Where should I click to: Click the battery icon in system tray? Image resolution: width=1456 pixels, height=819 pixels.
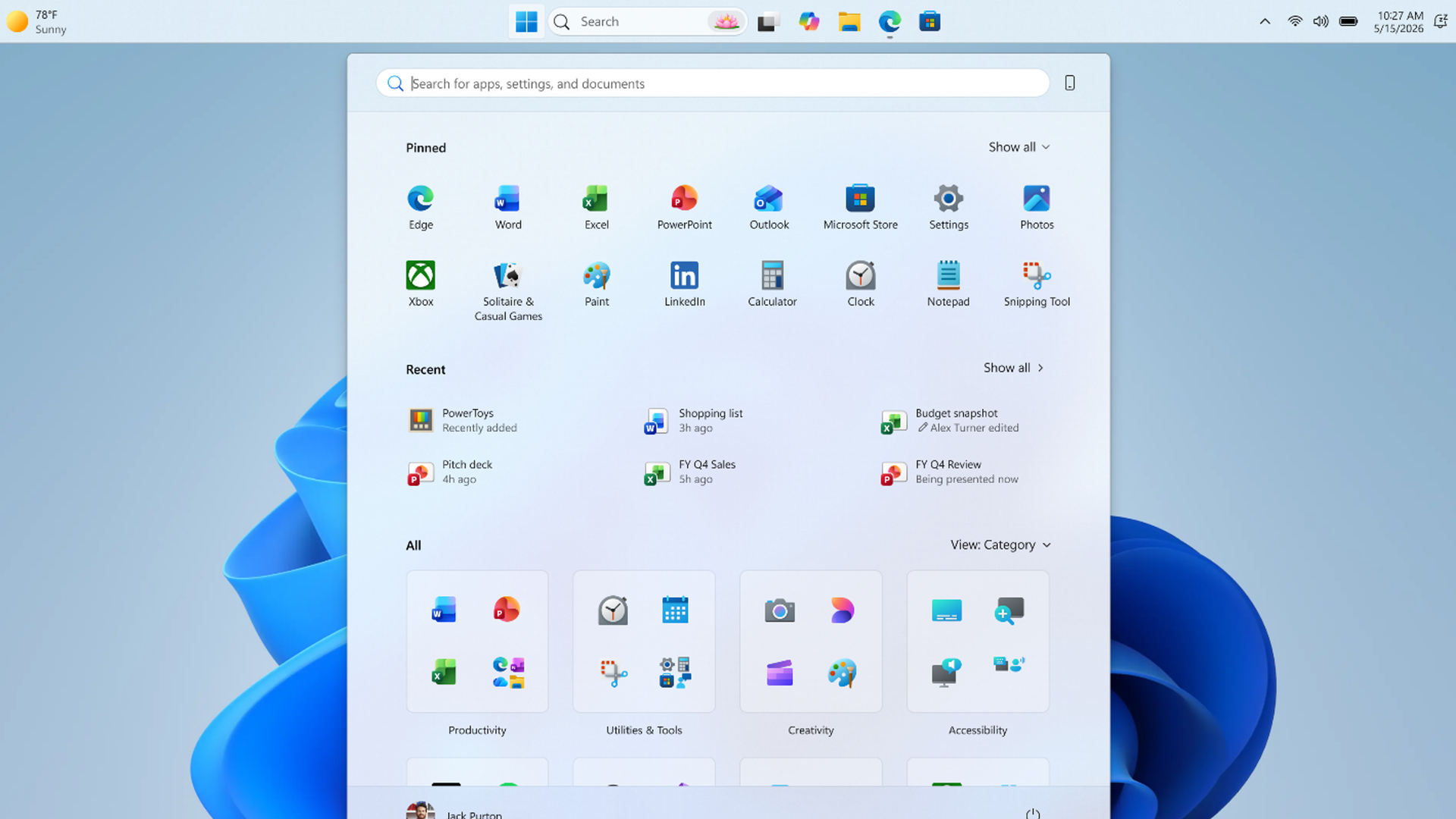coord(1348,21)
